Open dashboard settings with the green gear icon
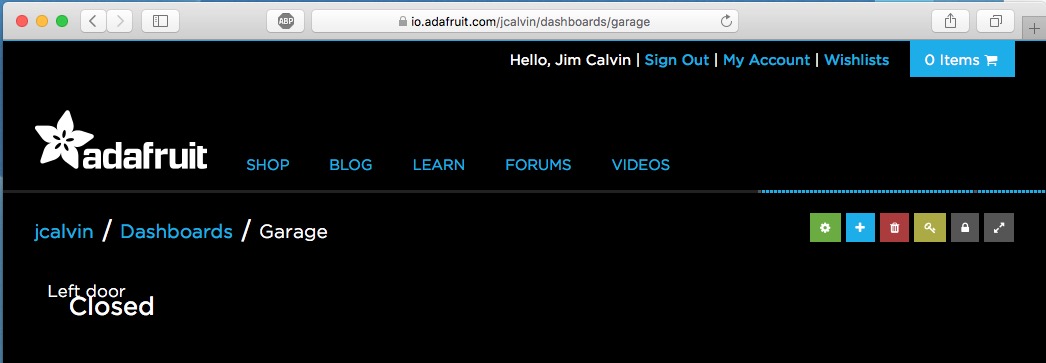This screenshot has width=1046, height=363. 825,228
